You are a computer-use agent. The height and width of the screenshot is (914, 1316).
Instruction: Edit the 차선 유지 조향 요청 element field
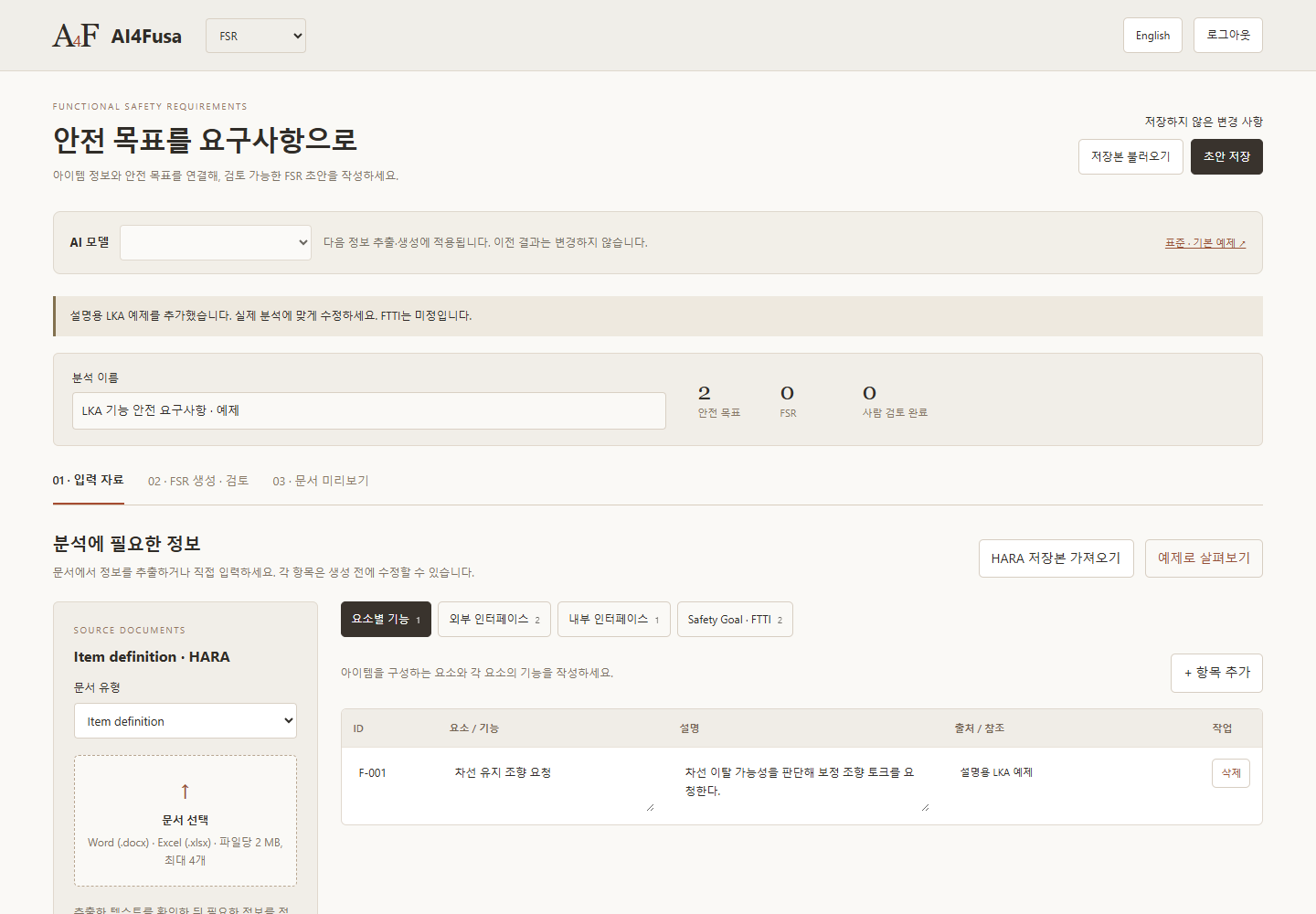click(552, 786)
